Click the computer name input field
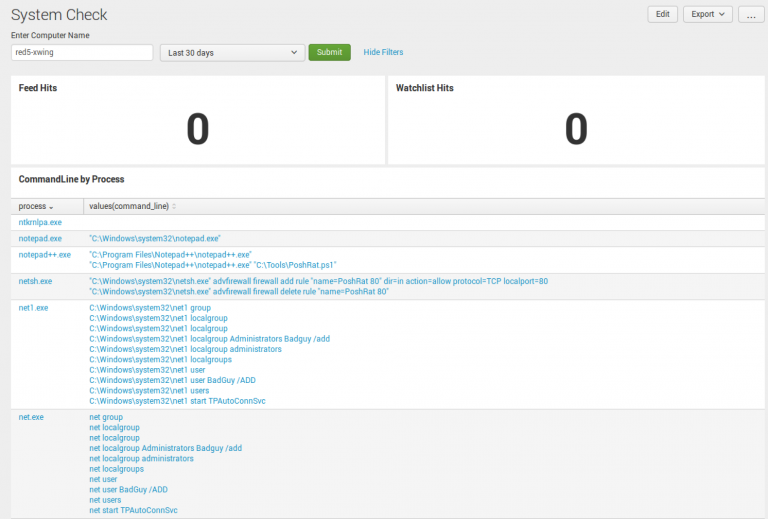The height and width of the screenshot is (519, 768). (82, 52)
